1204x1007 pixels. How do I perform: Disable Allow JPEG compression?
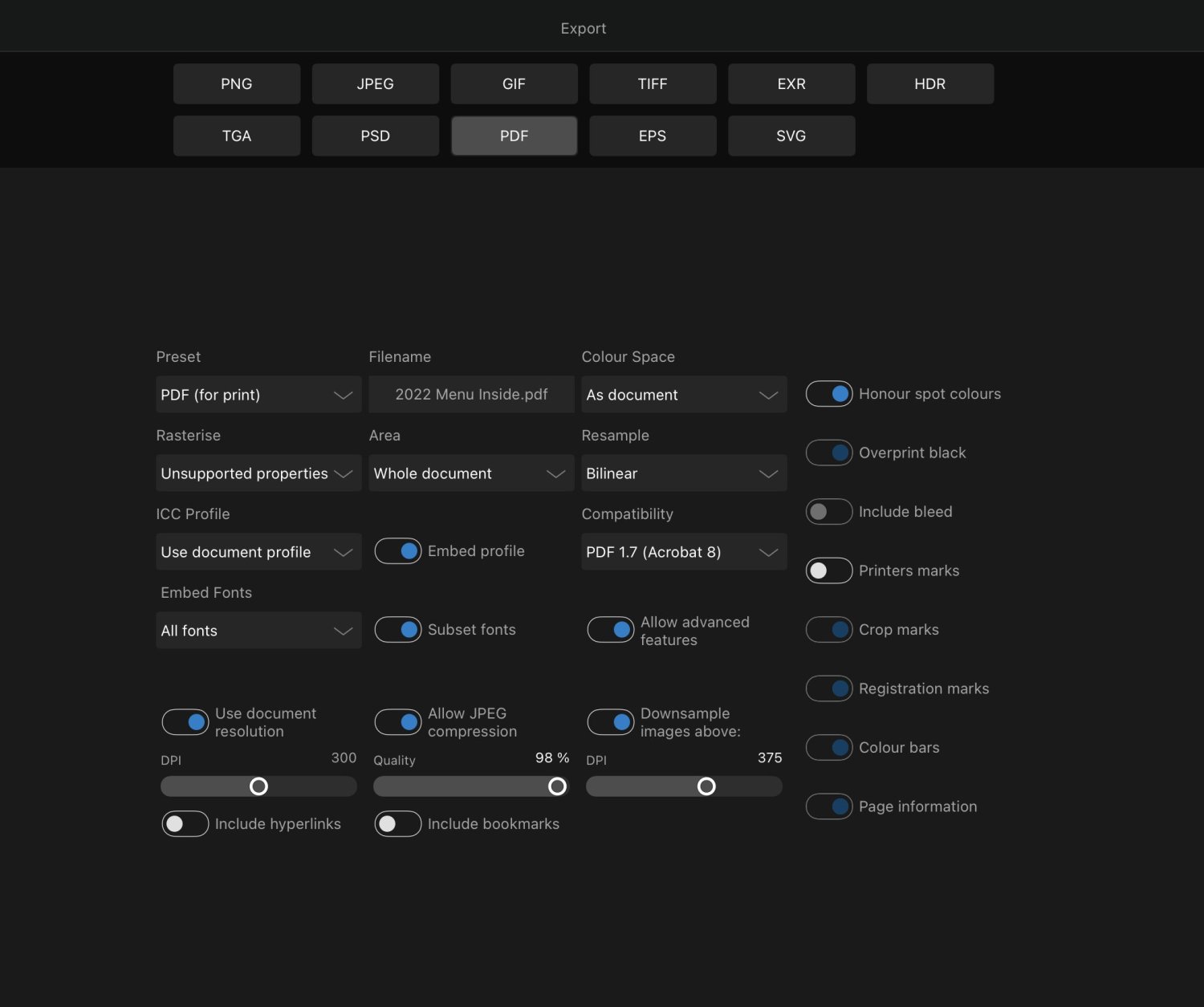[398, 722]
